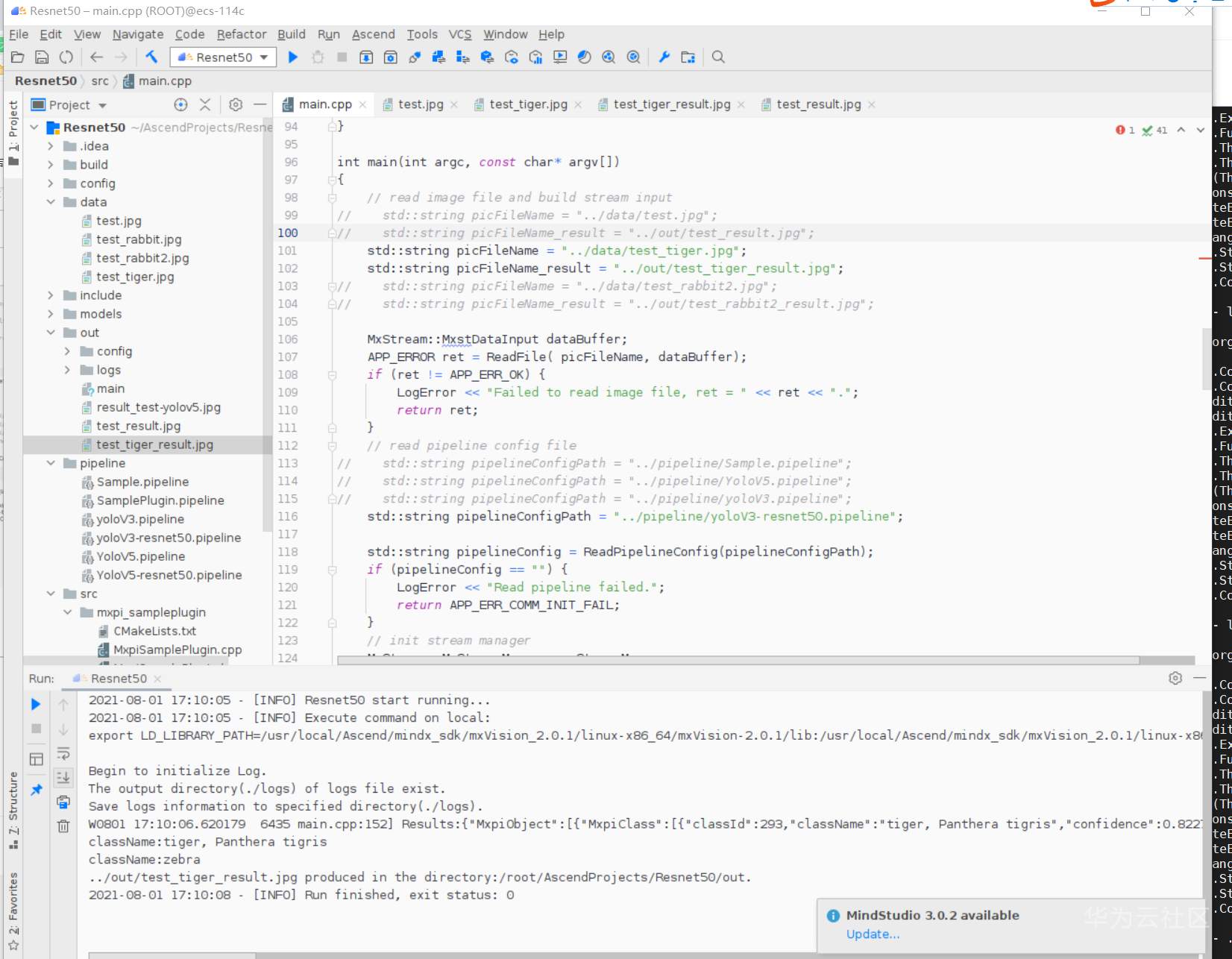Screen dimensions: 1232x959
Task: Toggle soft-wrap in the Run console
Action: coord(63,753)
